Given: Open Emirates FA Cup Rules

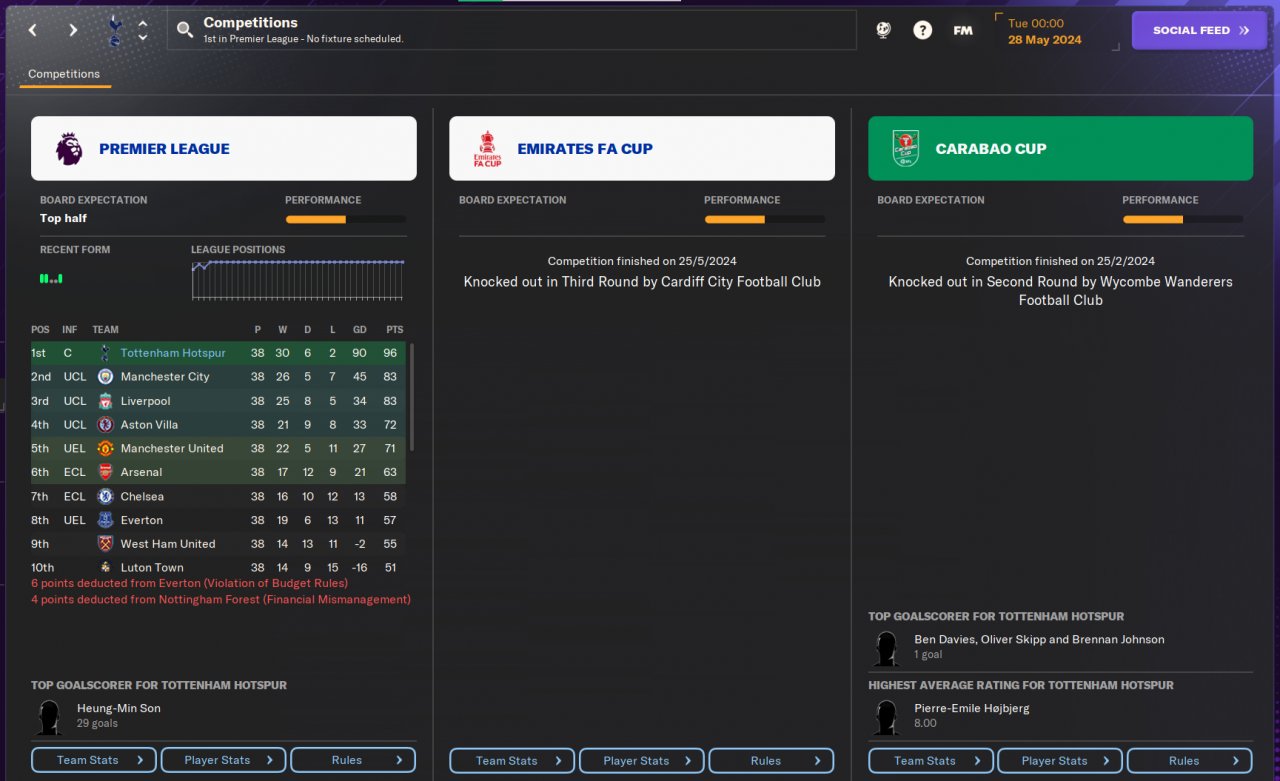Looking at the screenshot, I should 771,761.
